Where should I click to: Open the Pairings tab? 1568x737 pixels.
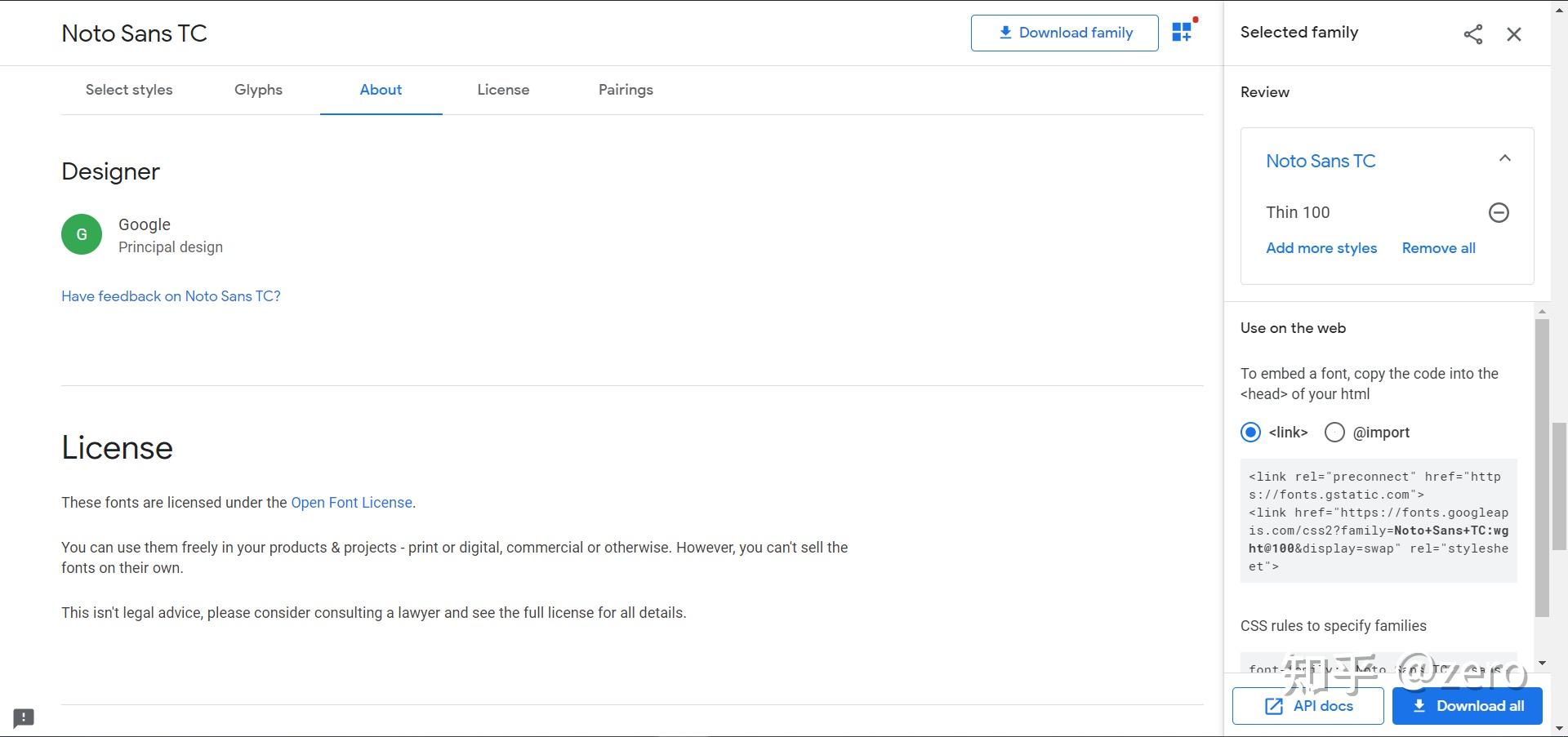click(626, 90)
